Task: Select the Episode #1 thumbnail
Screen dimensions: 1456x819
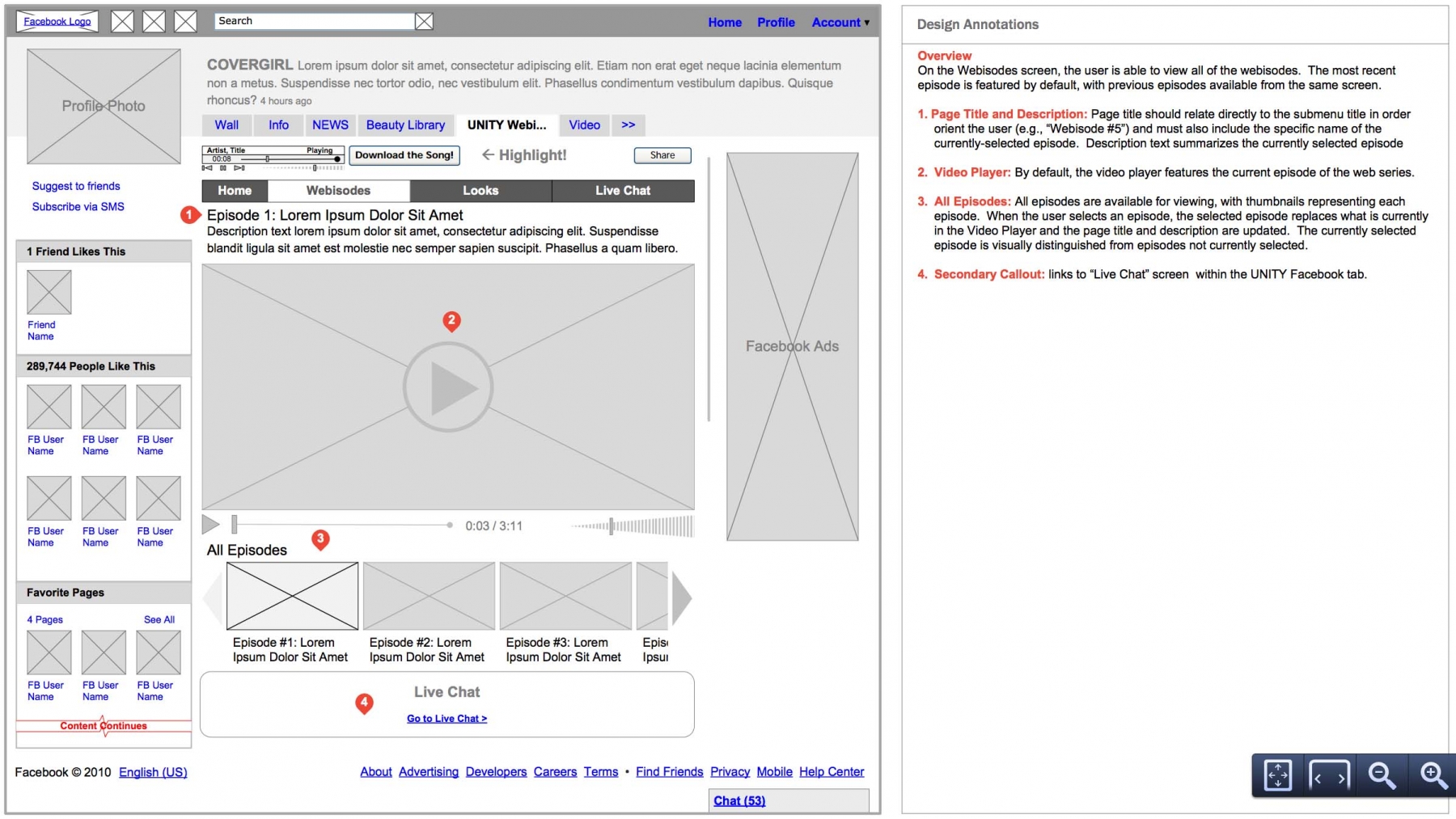Action: click(x=292, y=596)
